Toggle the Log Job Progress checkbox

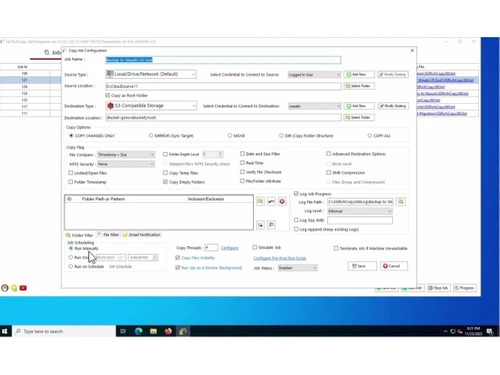coord(296,194)
